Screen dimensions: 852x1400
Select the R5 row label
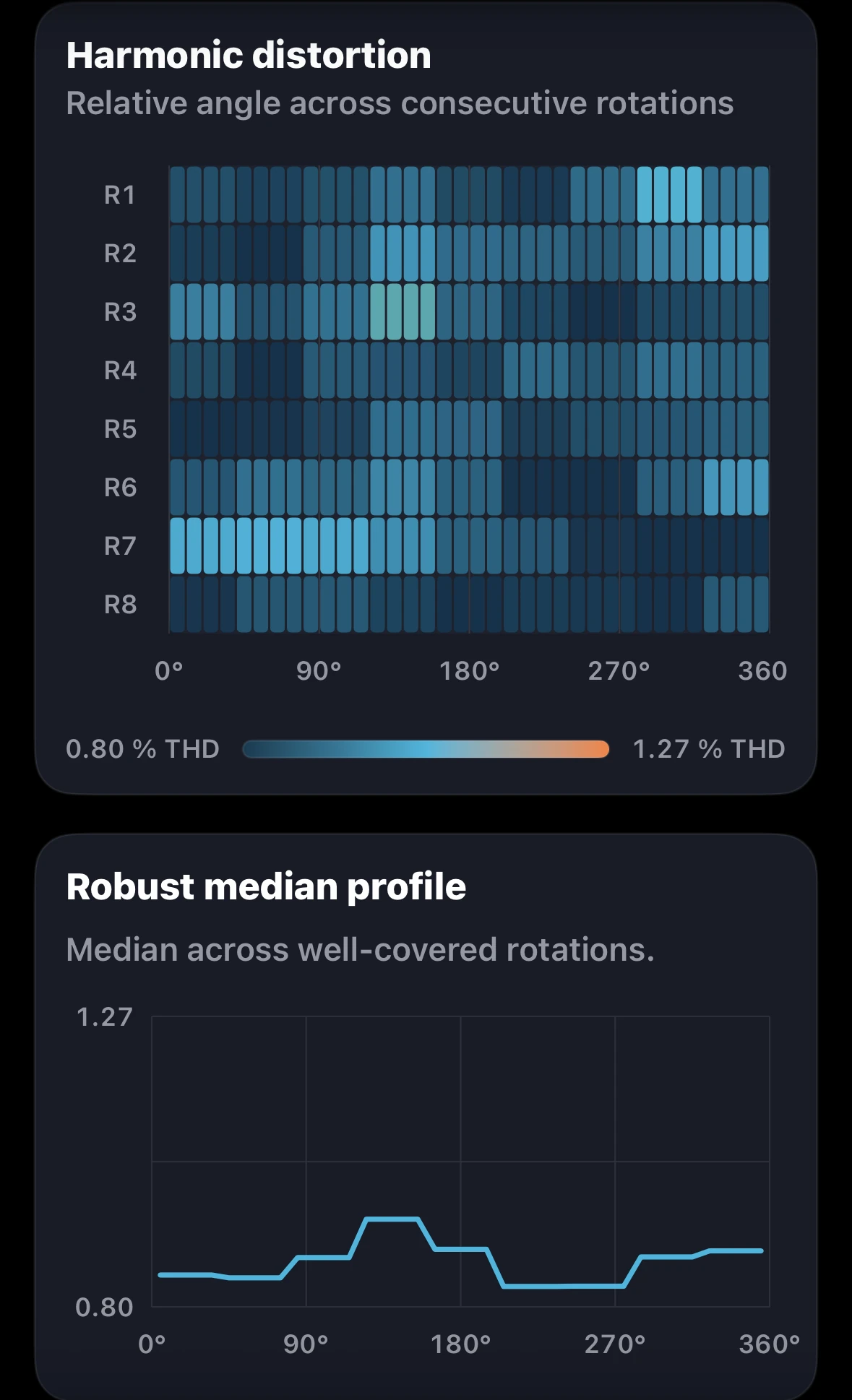pyautogui.click(x=120, y=429)
